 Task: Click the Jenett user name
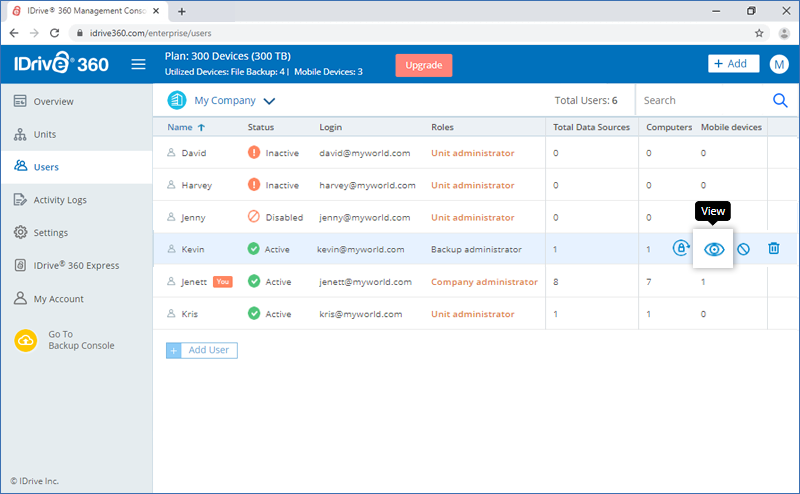click(x=194, y=282)
